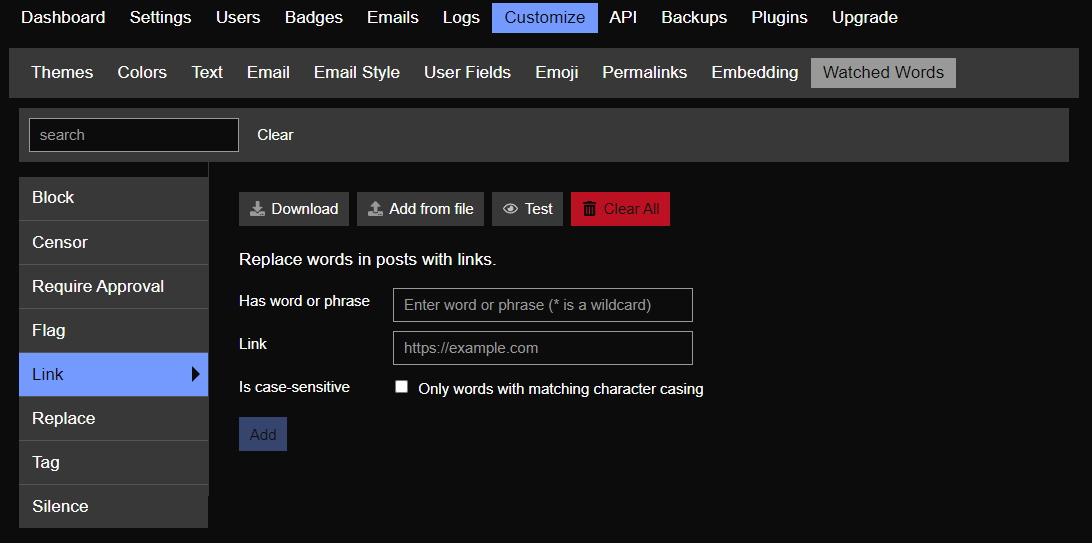Switch to the Emails admin tab
Screen dimensions: 1092x543
click(393, 17)
